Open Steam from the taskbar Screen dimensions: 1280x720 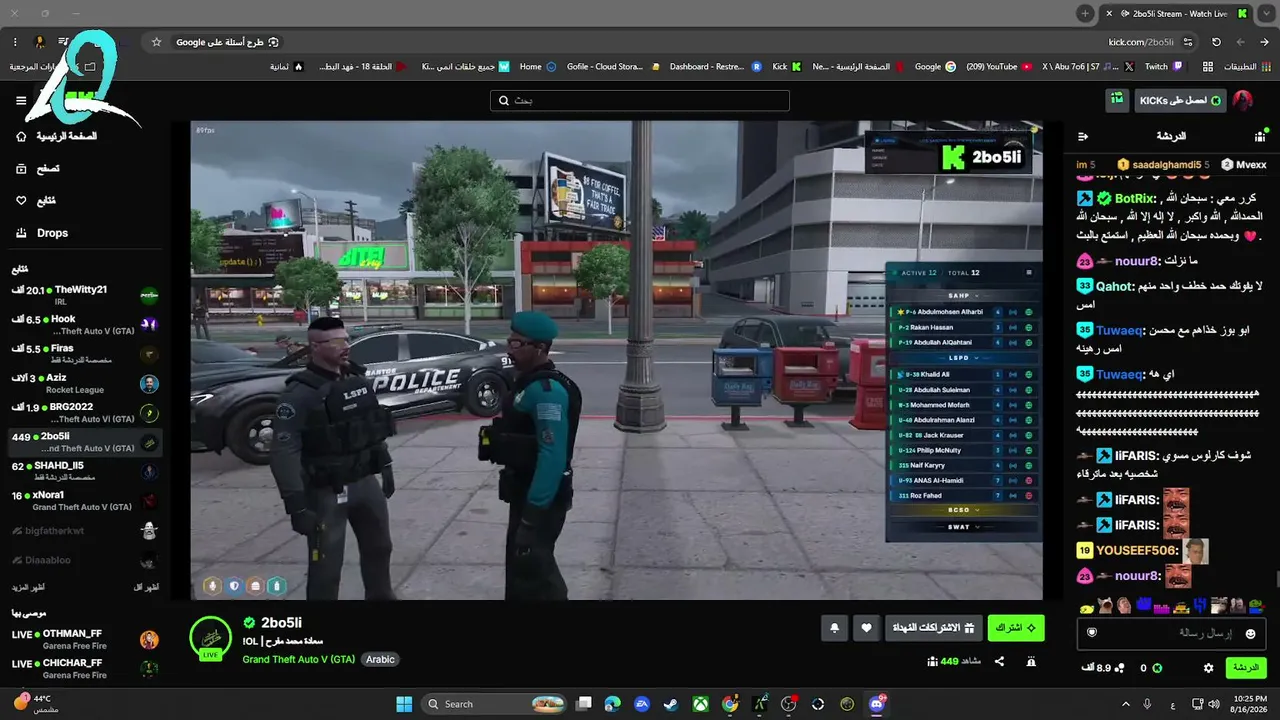pyautogui.click(x=670, y=704)
